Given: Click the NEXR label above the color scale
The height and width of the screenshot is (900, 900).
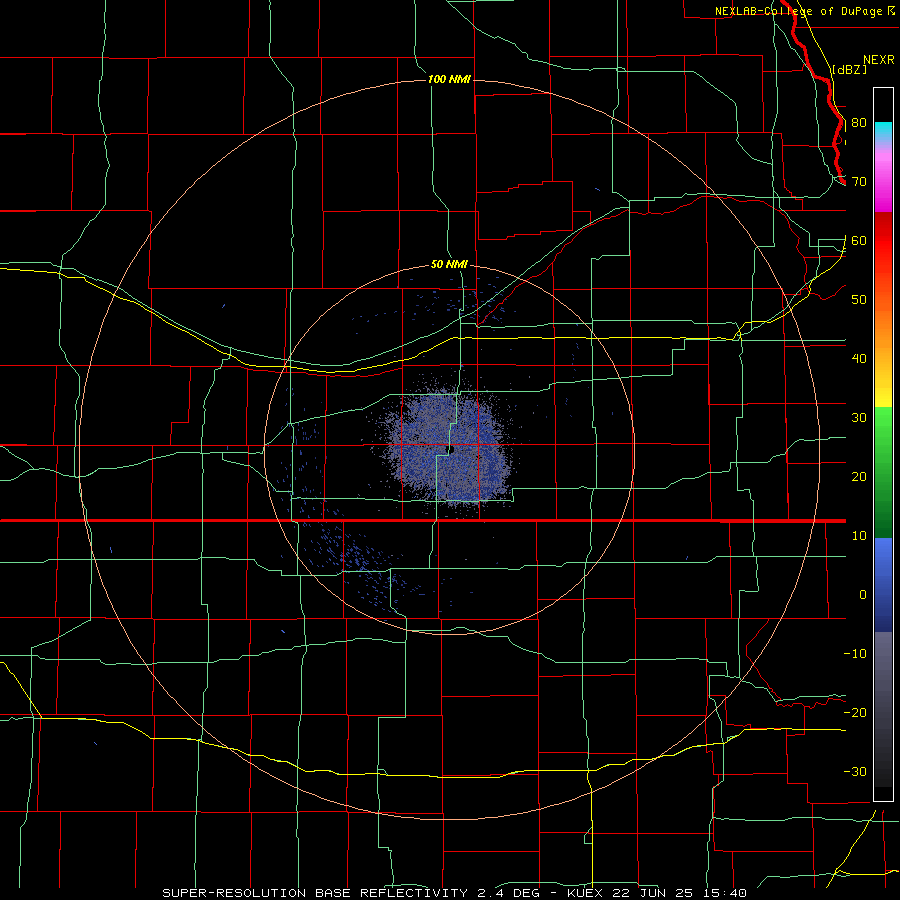Looking at the screenshot, I should point(879,60).
